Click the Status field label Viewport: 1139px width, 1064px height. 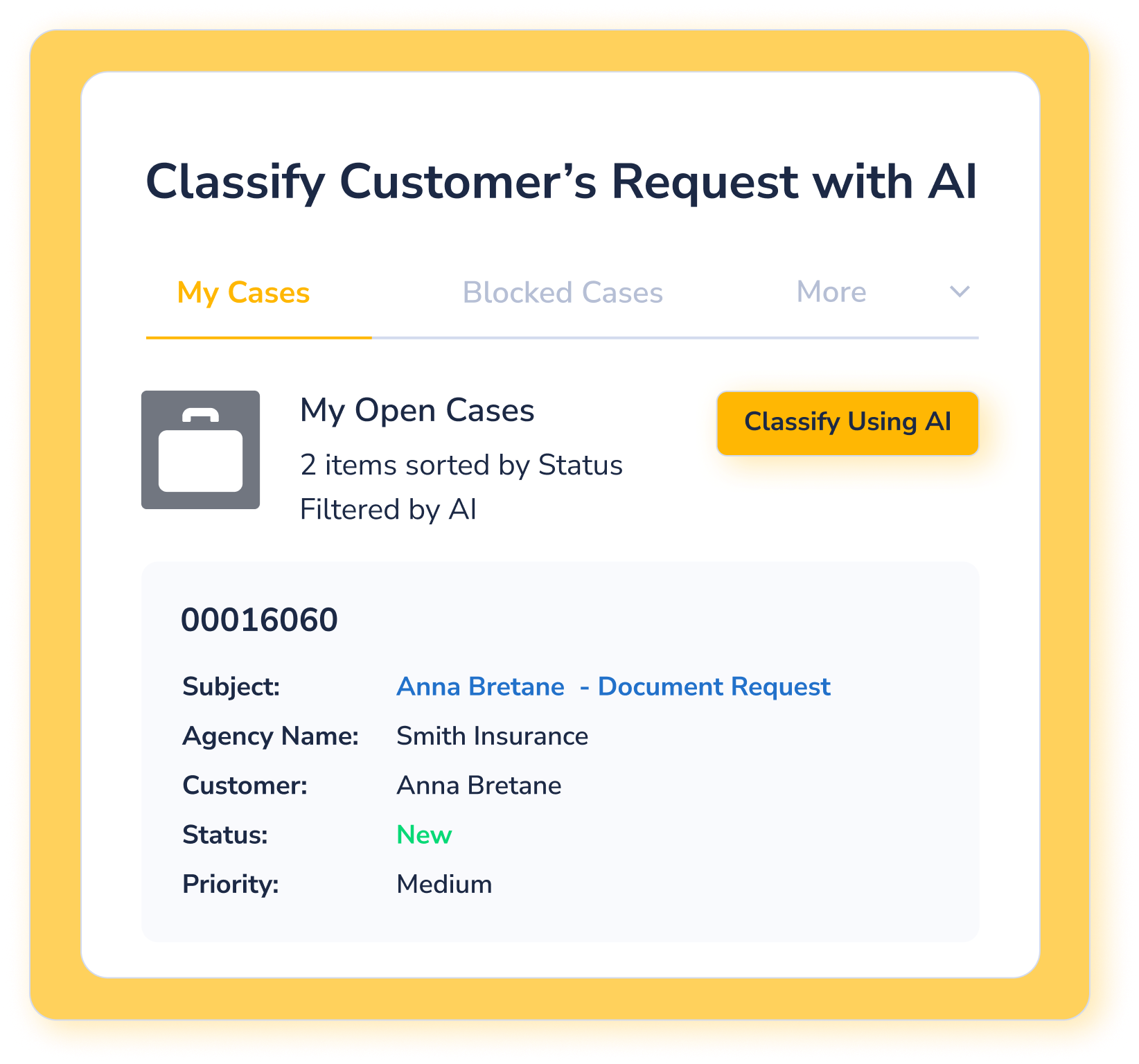coord(225,835)
